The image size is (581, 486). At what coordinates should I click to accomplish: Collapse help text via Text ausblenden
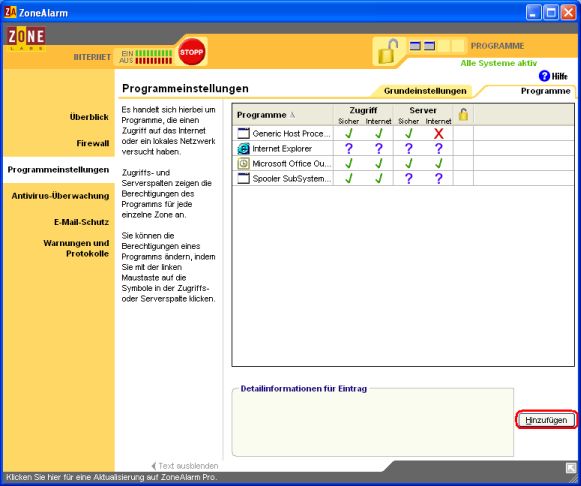coord(185,466)
